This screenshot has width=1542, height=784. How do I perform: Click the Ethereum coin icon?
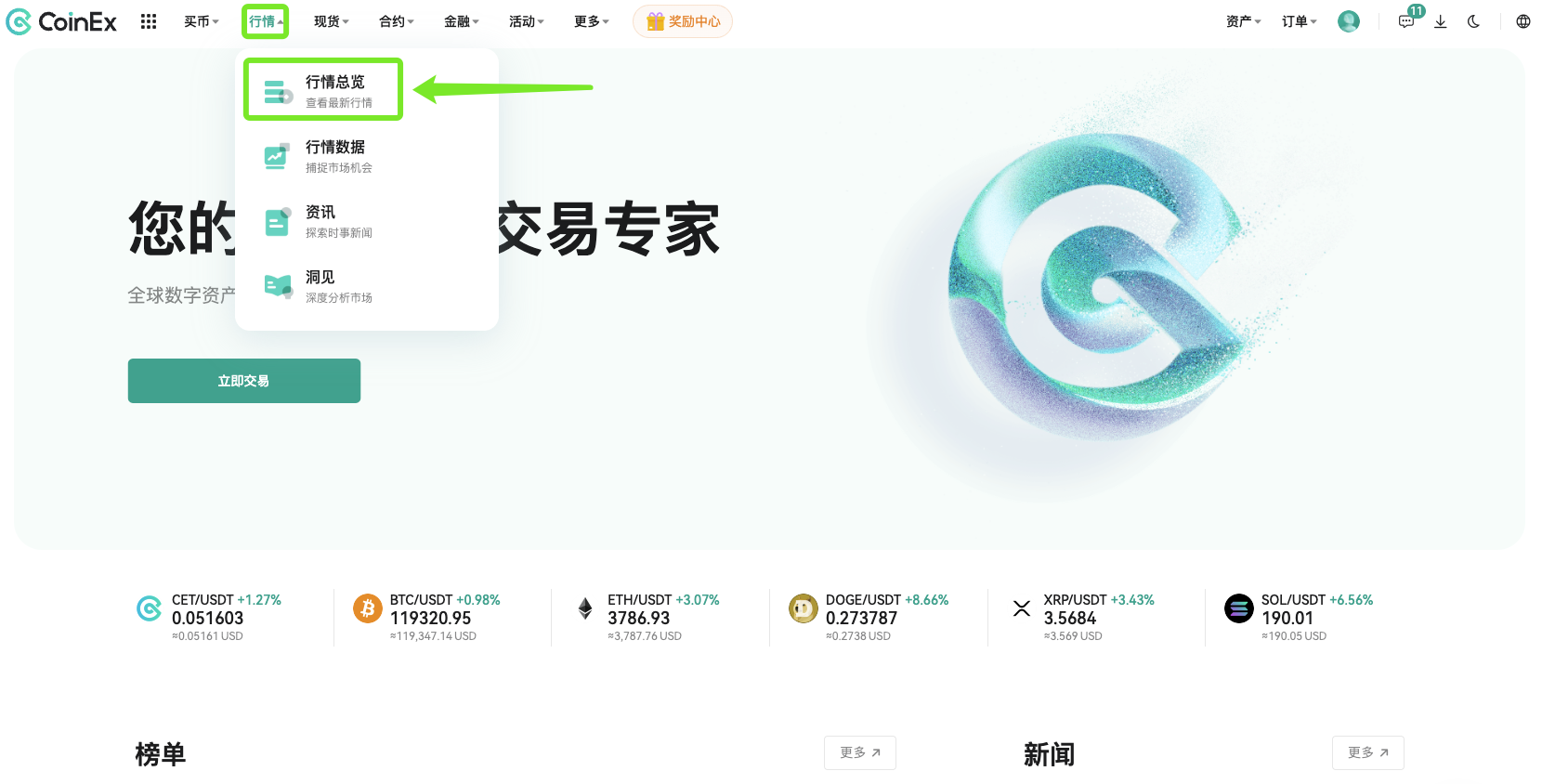pos(585,608)
